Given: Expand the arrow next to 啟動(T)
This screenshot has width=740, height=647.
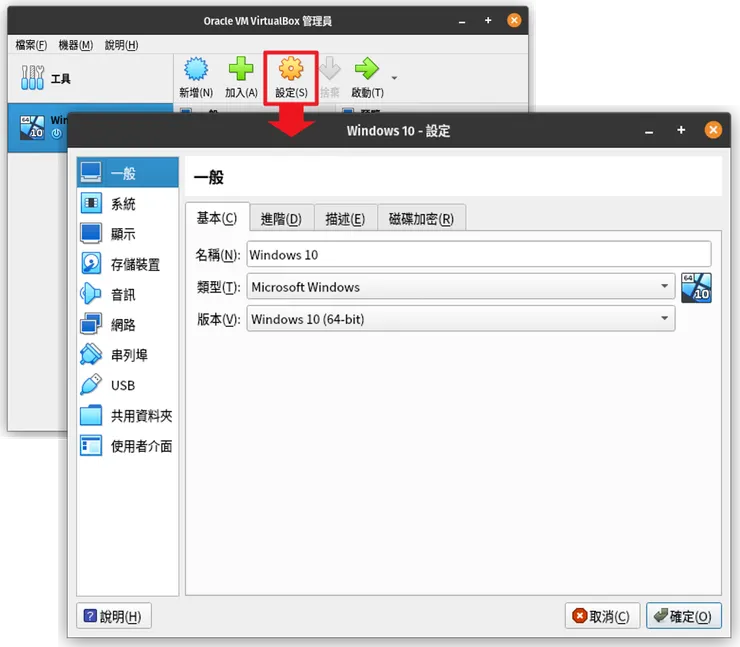Looking at the screenshot, I should (x=395, y=78).
